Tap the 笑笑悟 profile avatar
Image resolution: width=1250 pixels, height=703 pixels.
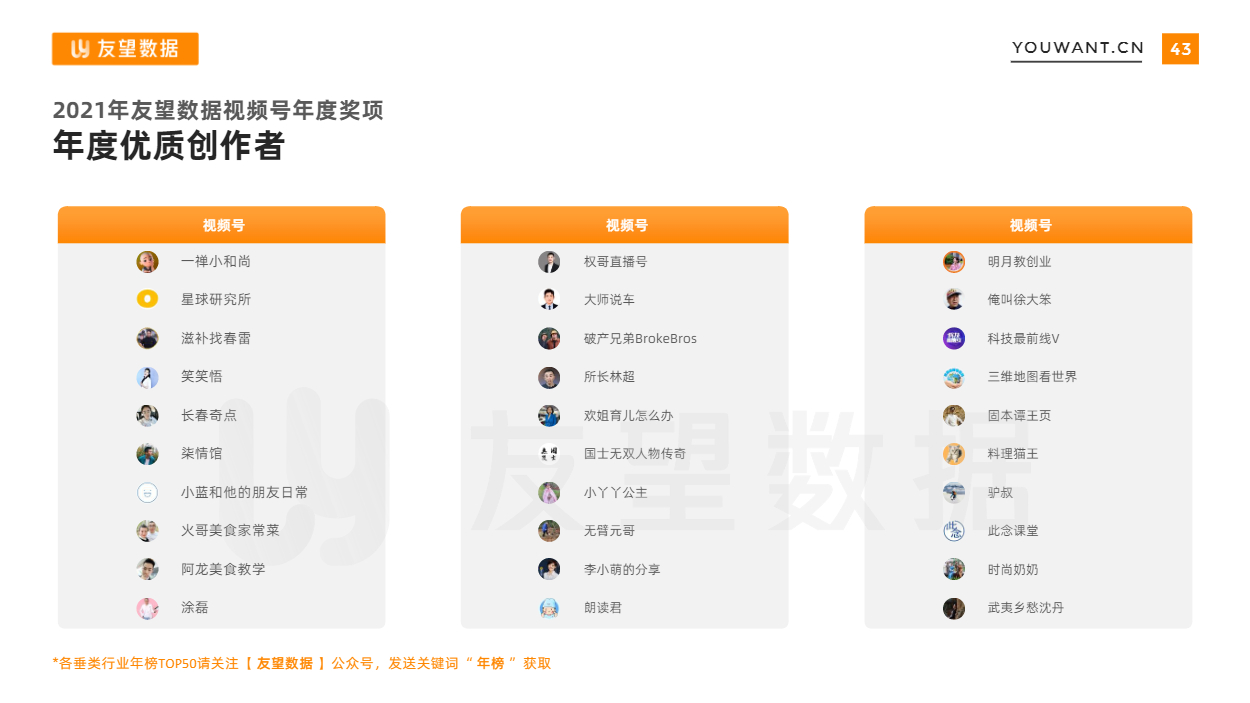(x=147, y=377)
